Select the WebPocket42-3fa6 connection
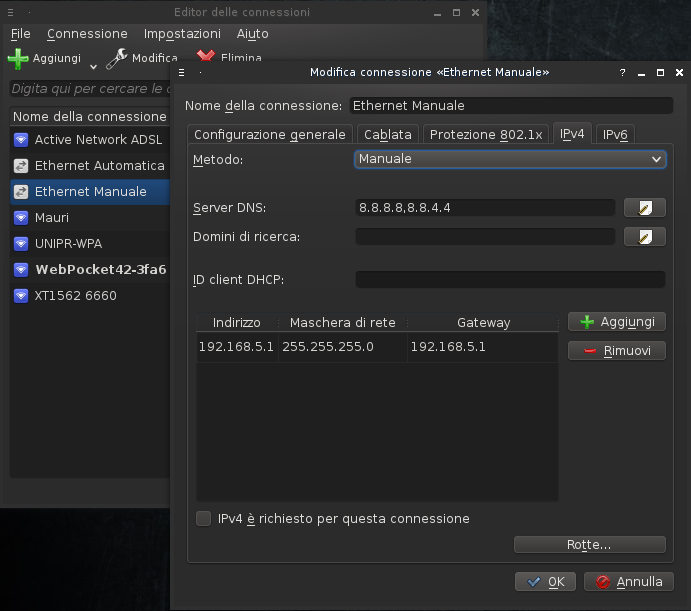This screenshot has height=611, width=691. click(x=100, y=270)
